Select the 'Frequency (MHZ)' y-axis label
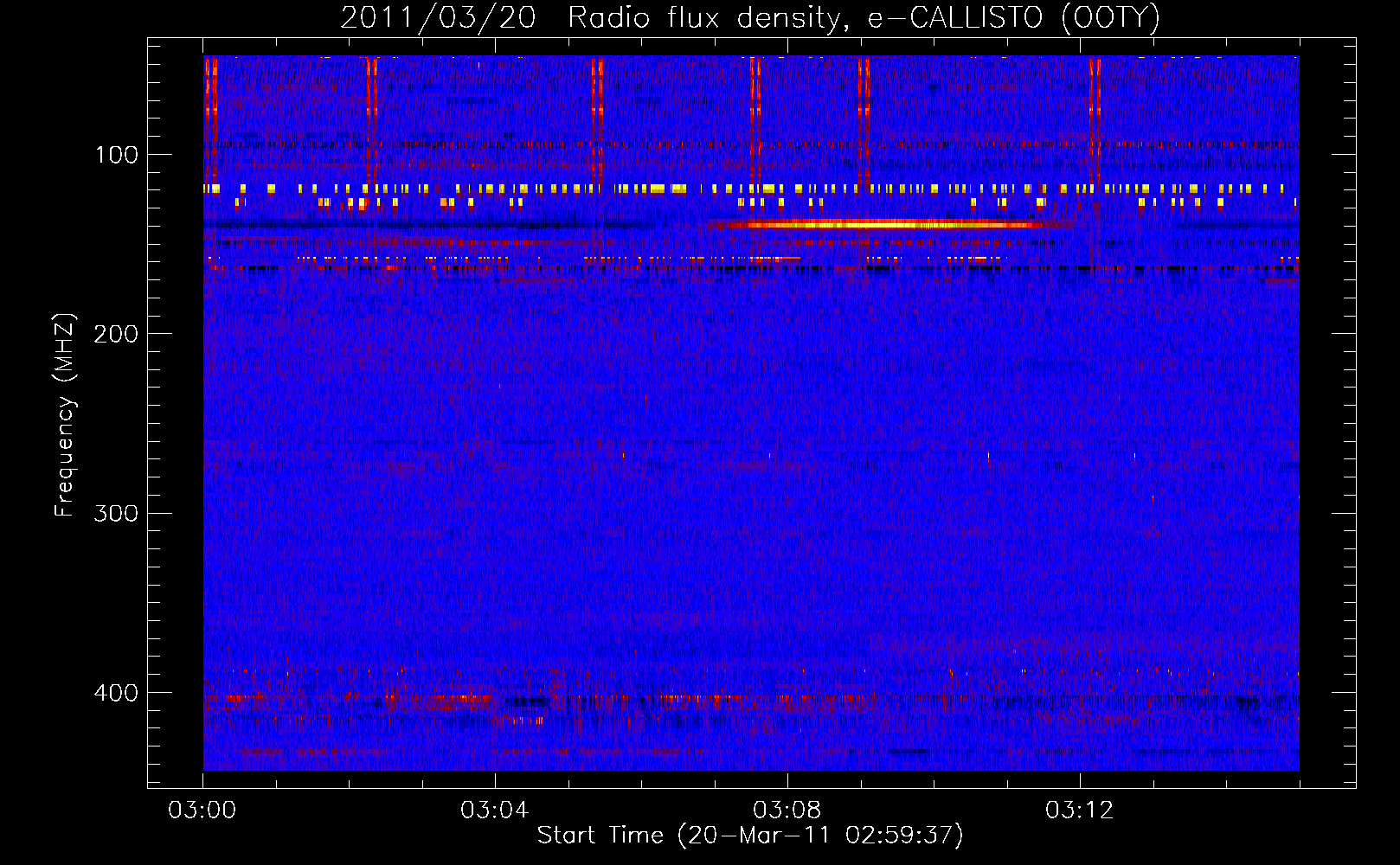 point(65,415)
